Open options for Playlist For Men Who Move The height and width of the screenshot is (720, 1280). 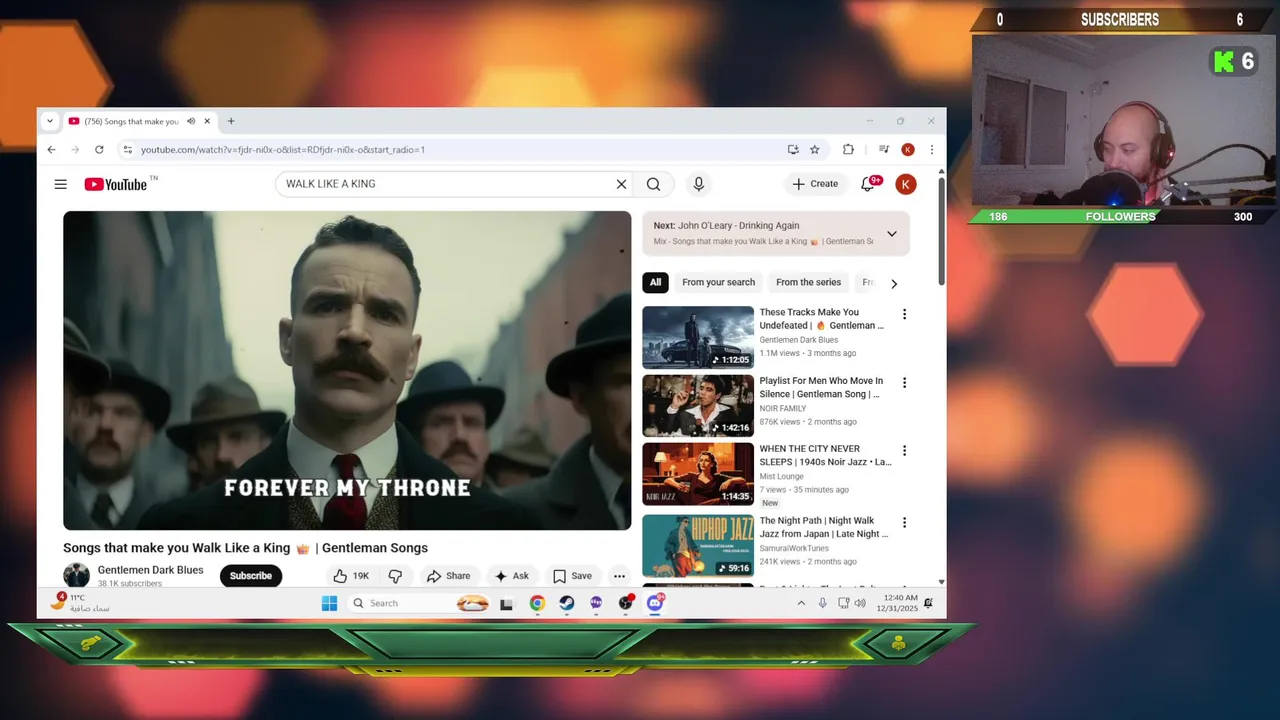tap(904, 382)
